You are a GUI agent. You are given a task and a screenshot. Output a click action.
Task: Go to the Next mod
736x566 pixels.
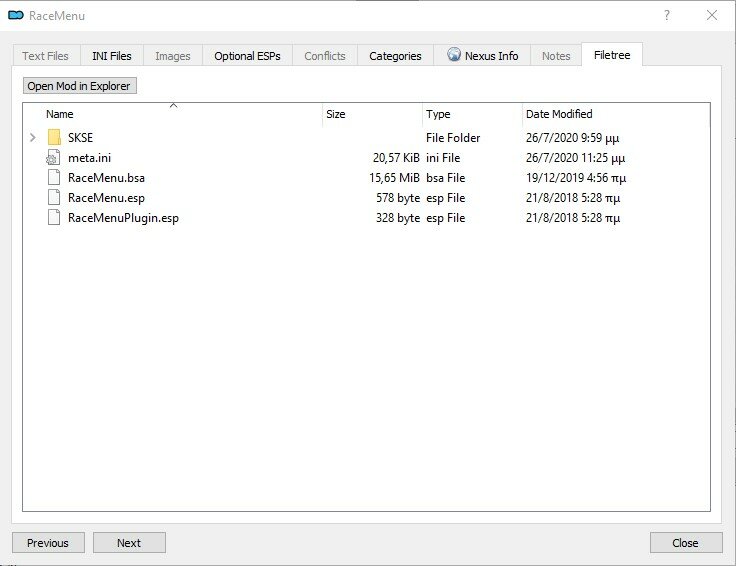[129, 543]
